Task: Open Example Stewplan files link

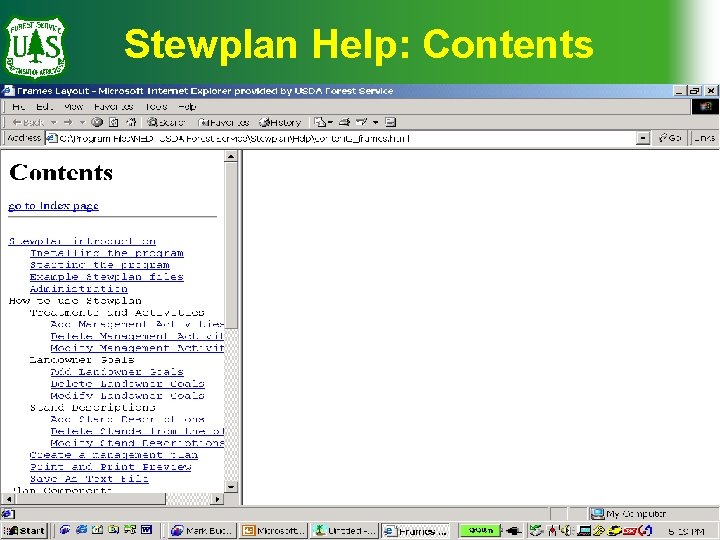Action: click(x=107, y=277)
